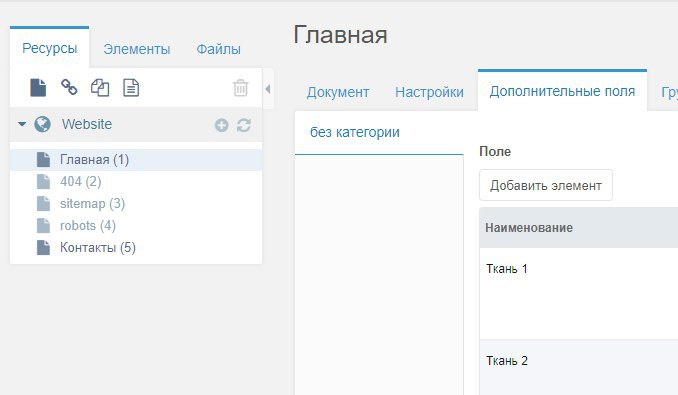Refresh the Website resource tree

[x=244, y=125]
